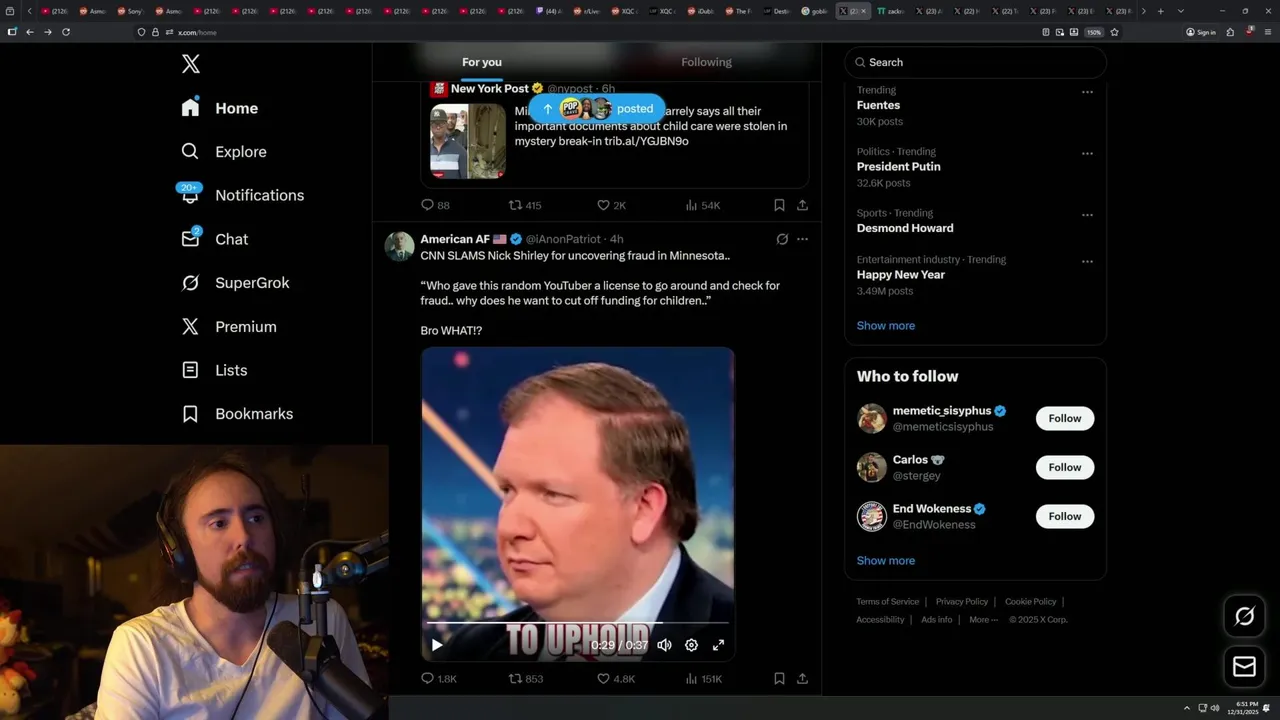The height and width of the screenshot is (720, 1280).
Task: Reply to the American AF tweet
Action: pyautogui.click(x=439, y=679)
